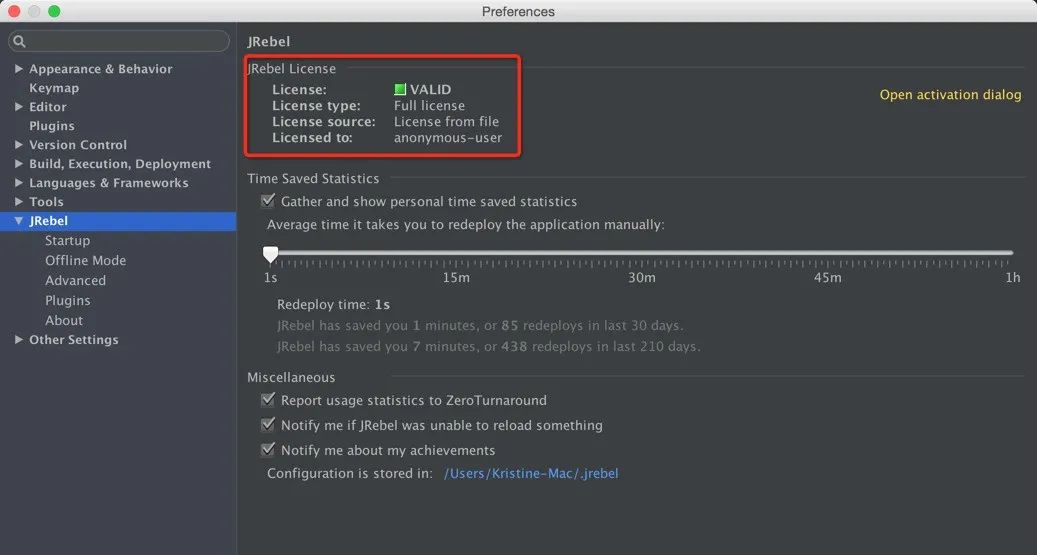Open JRebel Startup settings
The height and width of the screenshot is (555, 1037).
click(67, 241)
